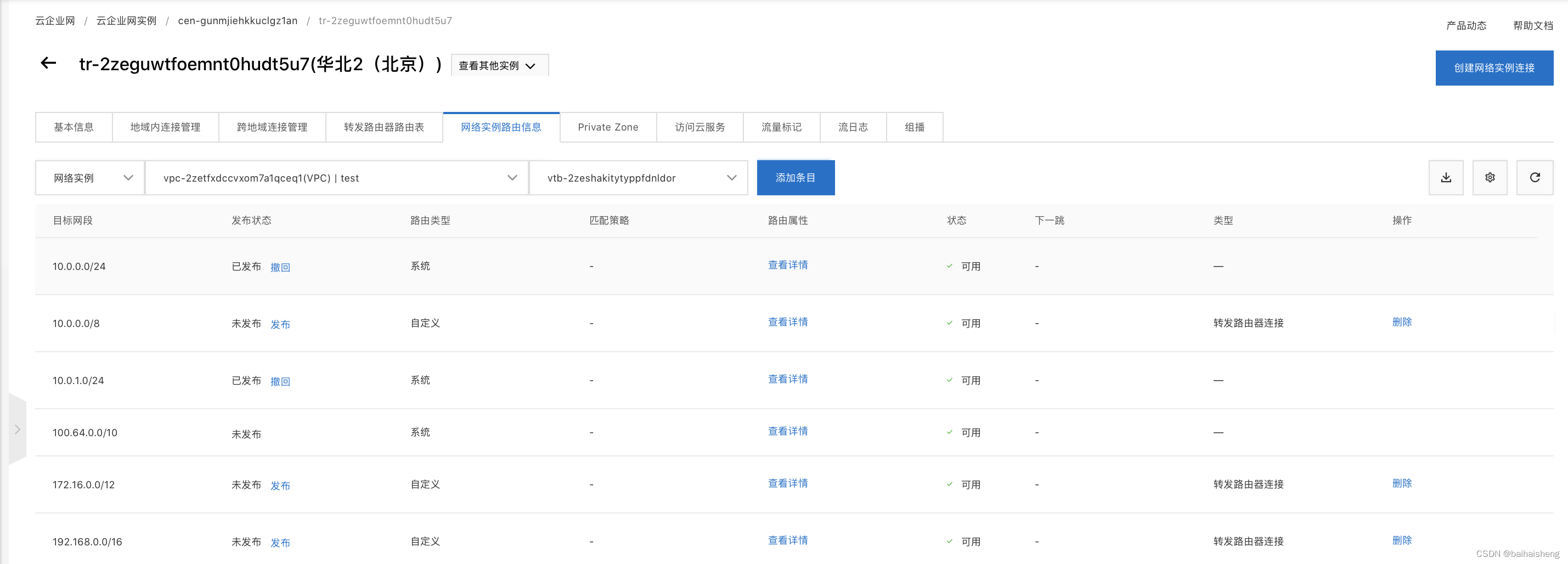
Task: Refresh the route entry list
Action: 1535,177
